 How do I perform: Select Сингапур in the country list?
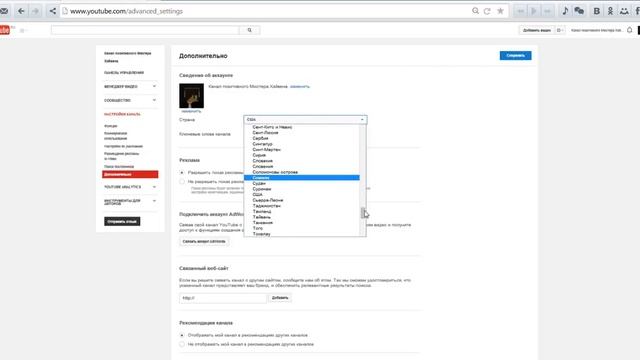pyautogui.click(x=302, y=144)
